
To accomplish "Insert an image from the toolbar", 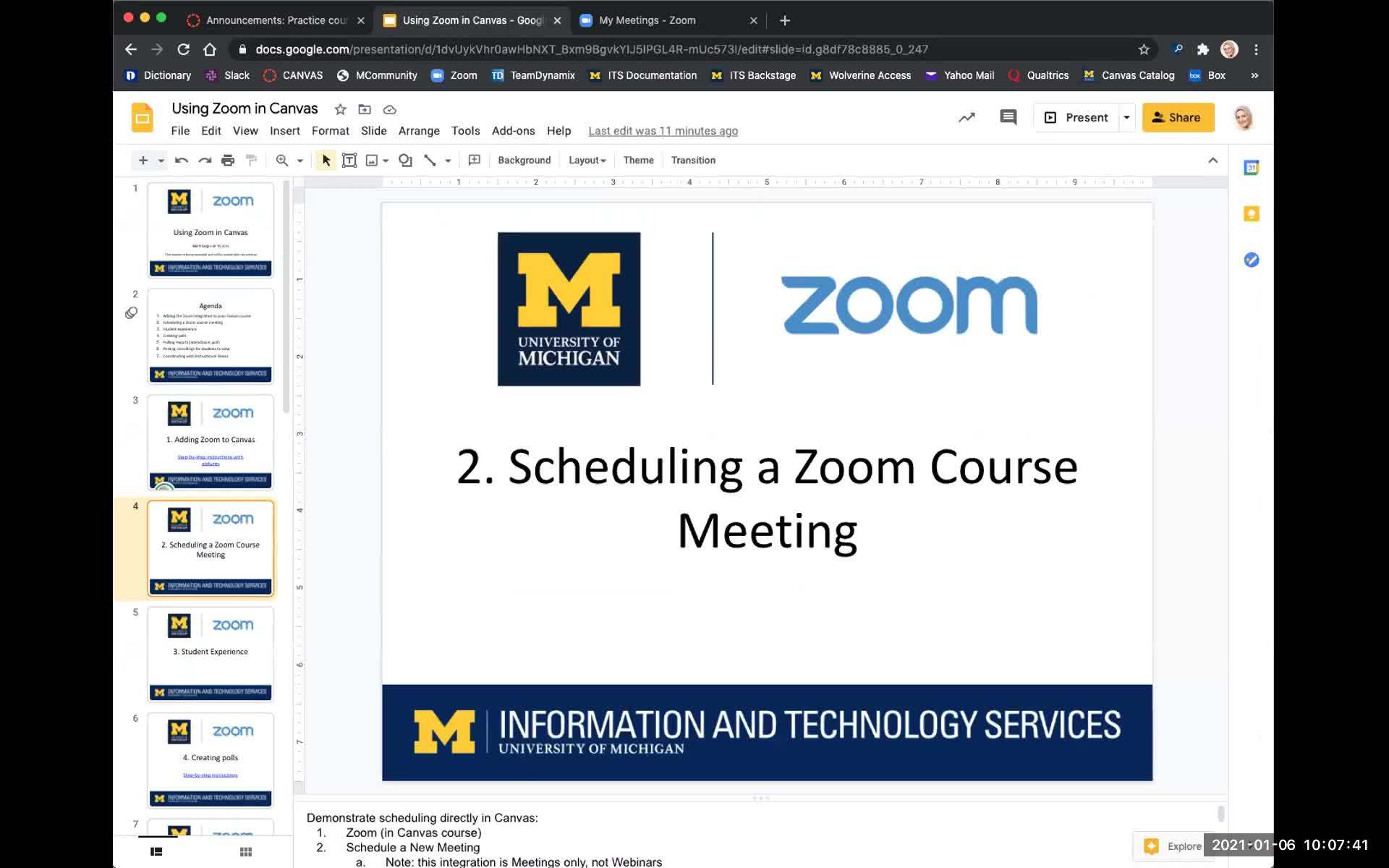I will 372,161.
